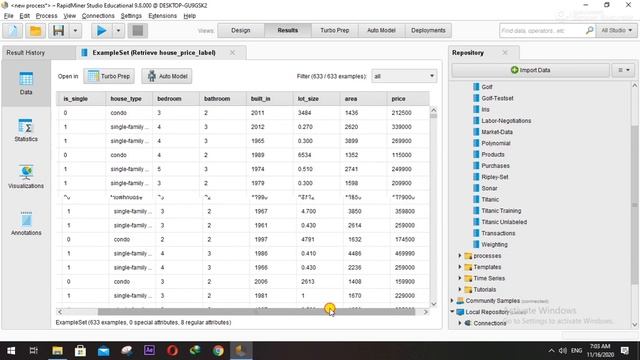The image size is (640, 360).
Task: Close the Repository panel
Action: coord(505,53)
